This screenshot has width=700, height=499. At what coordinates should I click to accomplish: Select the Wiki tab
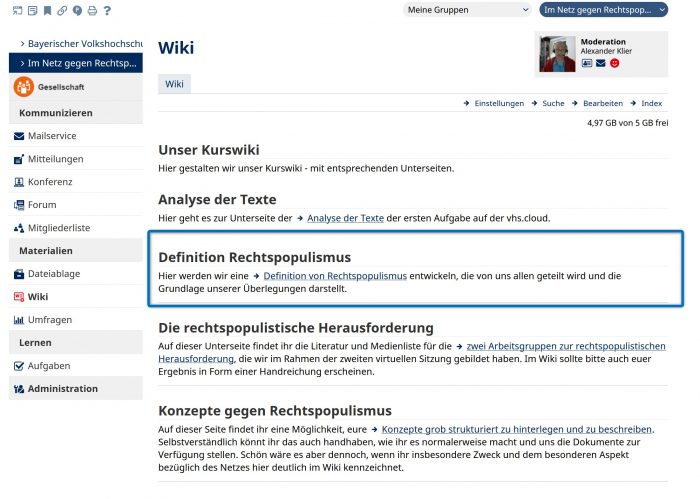click(174, 84)
